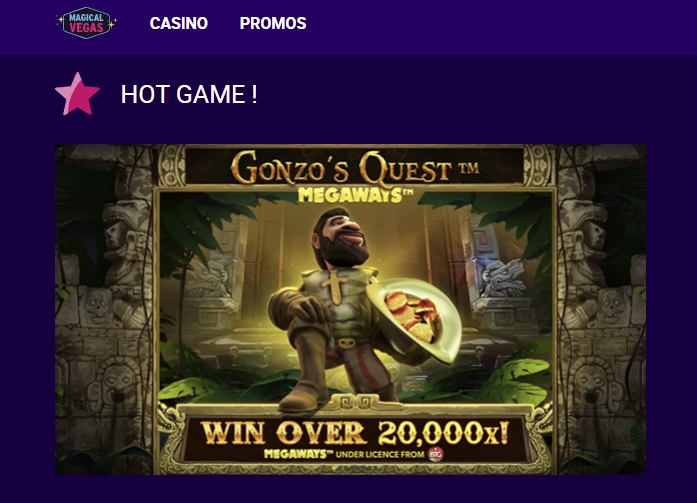Image resolution: width=697 pixels, height=503 pixels.
Task: Open the CASINO menu item
Action: click(179, 23)
